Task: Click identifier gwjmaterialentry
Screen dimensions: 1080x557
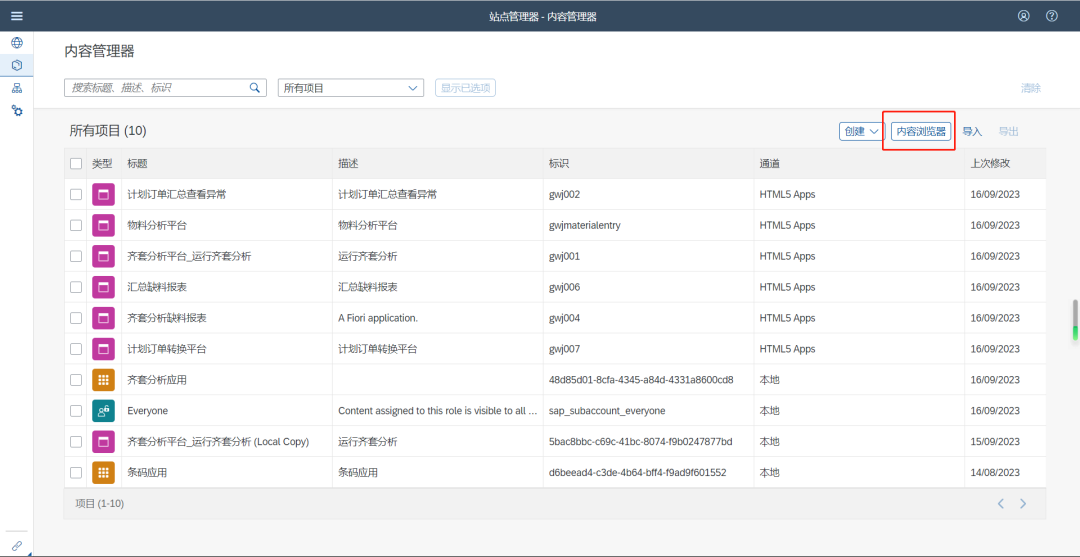Action: [x=585, y=225]
